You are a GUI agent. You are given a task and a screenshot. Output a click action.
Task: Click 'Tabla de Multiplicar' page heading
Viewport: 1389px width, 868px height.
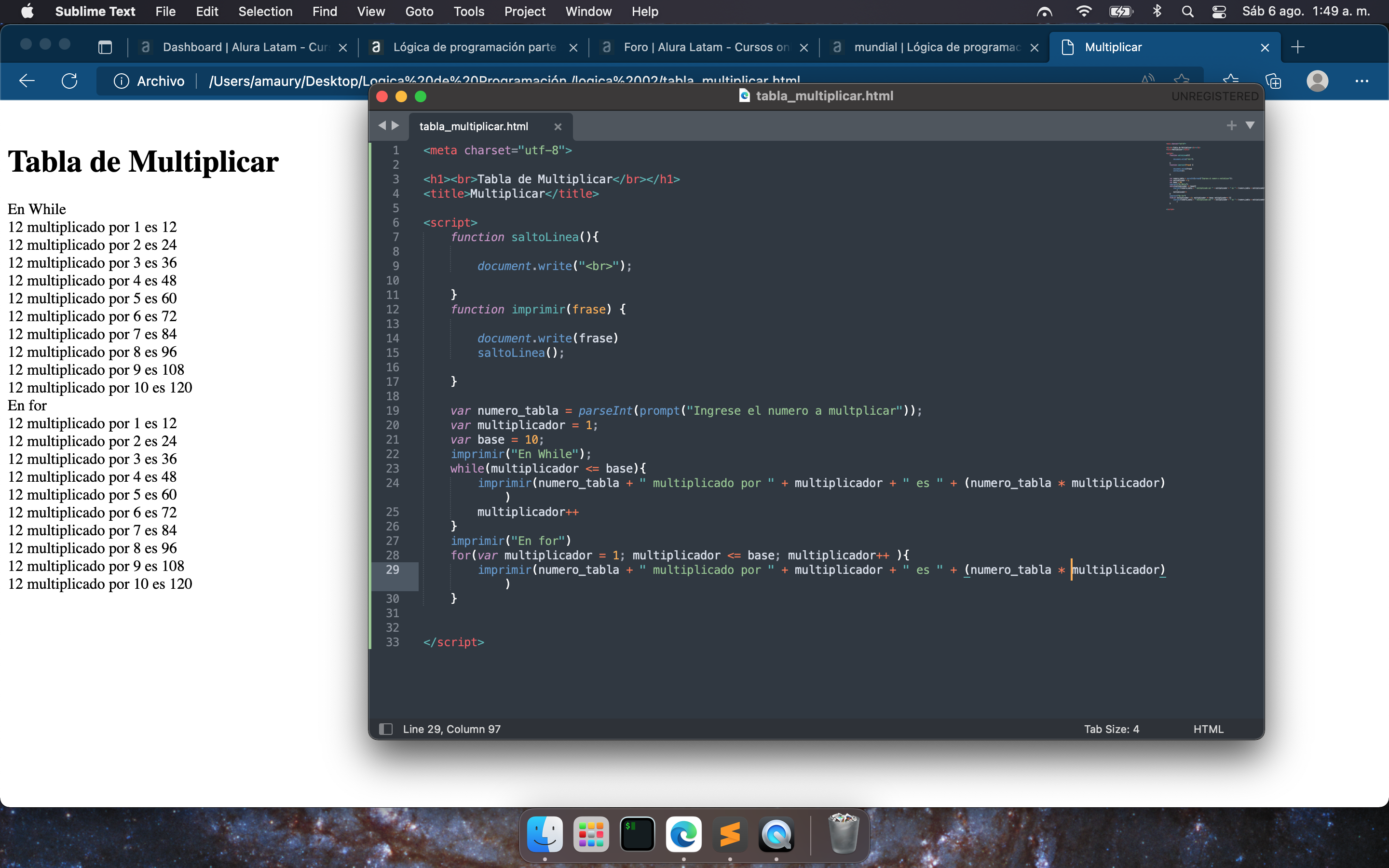(x=143, y=162)
